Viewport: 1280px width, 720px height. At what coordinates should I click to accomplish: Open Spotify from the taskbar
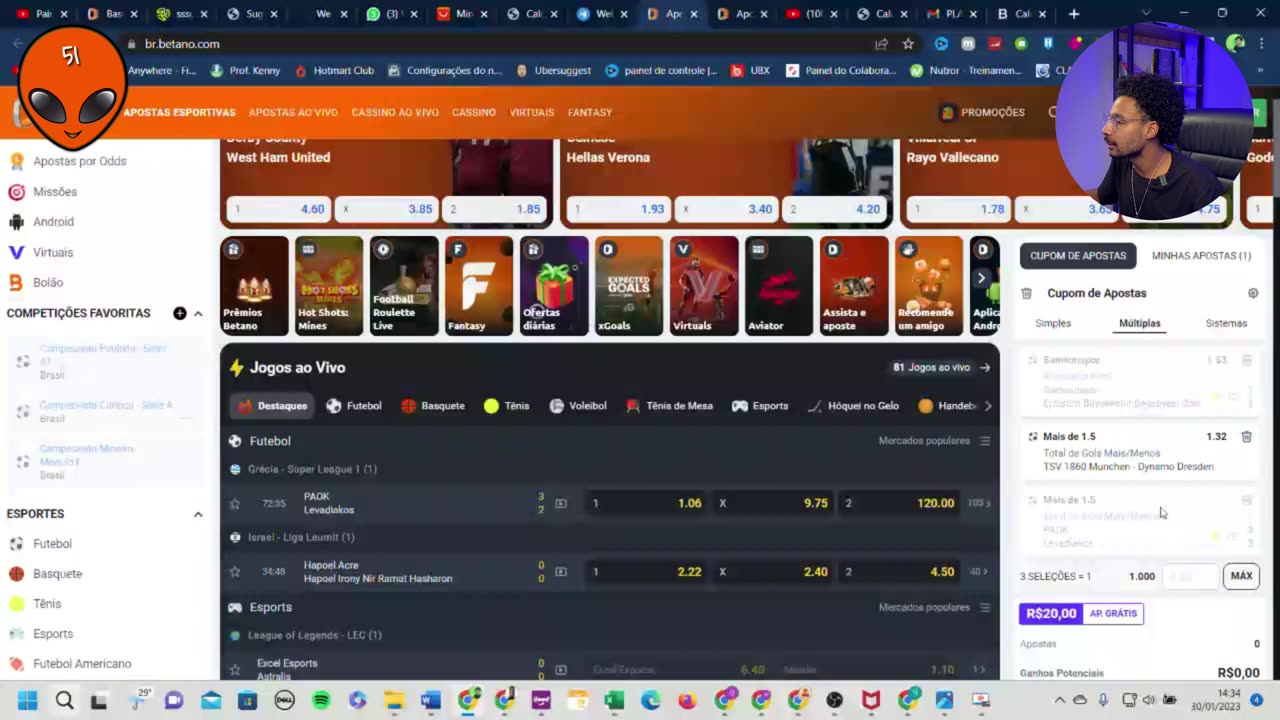click(x=321, y=700)
